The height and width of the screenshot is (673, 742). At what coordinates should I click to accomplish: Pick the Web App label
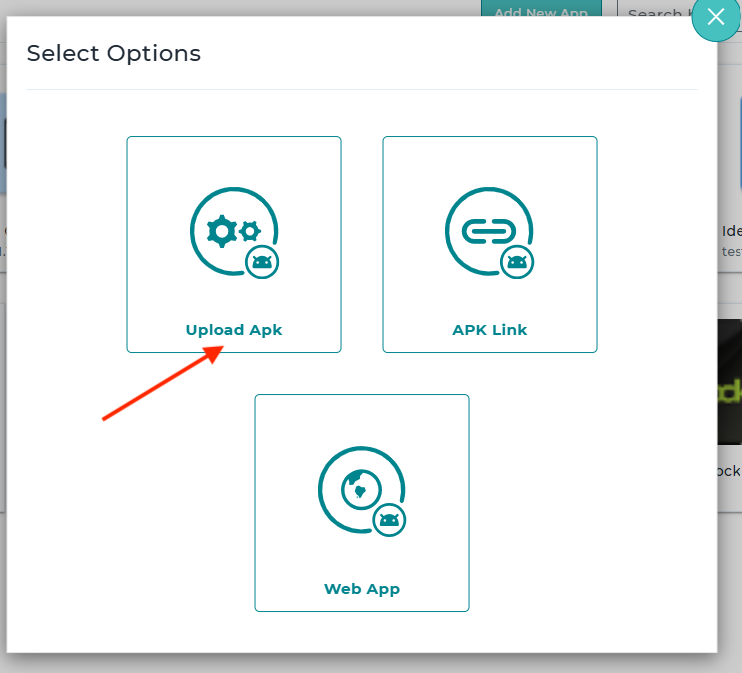[x=362, y=589]
